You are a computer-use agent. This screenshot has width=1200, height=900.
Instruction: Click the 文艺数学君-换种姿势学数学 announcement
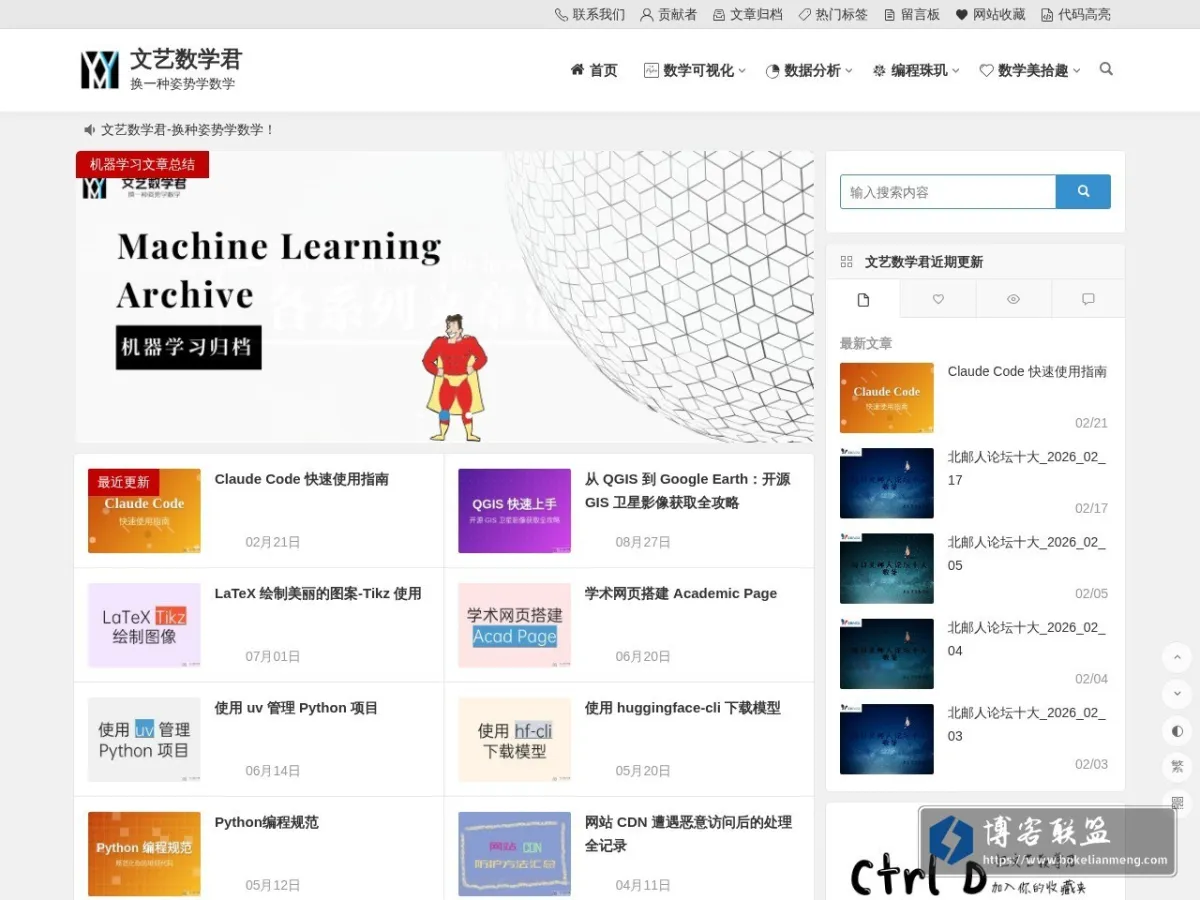(187, 130)
